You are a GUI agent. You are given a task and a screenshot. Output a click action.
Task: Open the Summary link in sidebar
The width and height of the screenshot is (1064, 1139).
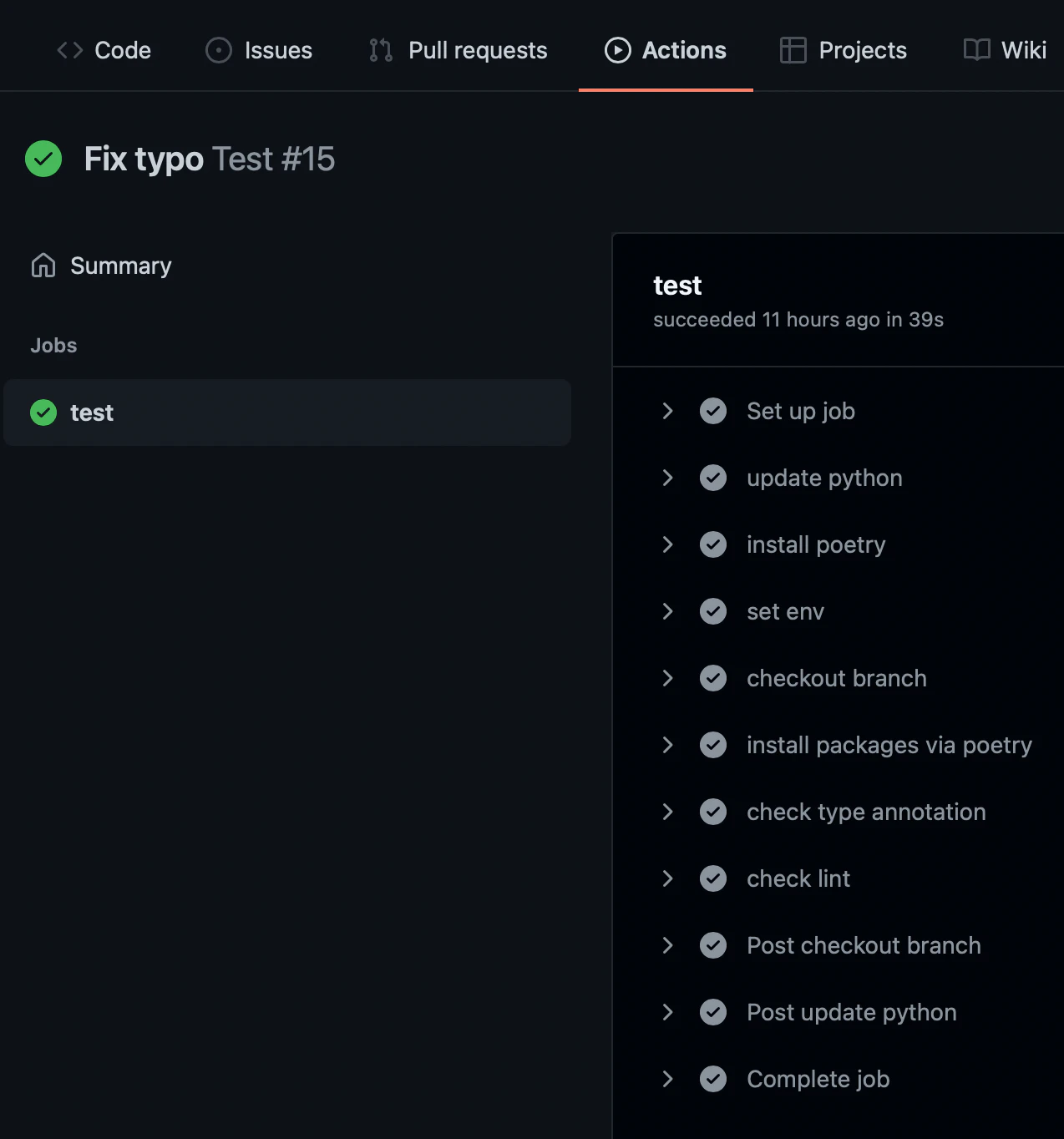120,266
